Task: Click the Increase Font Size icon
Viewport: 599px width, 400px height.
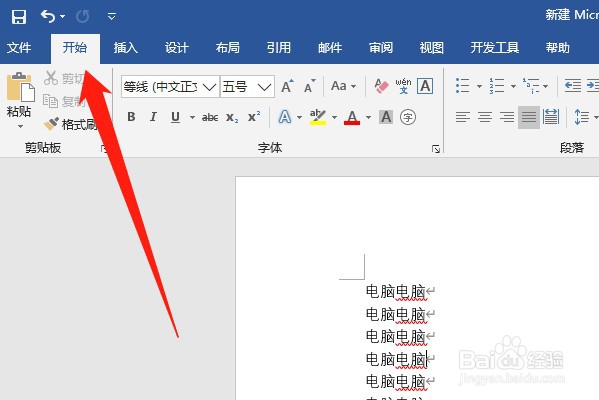Action: [287, 86]
